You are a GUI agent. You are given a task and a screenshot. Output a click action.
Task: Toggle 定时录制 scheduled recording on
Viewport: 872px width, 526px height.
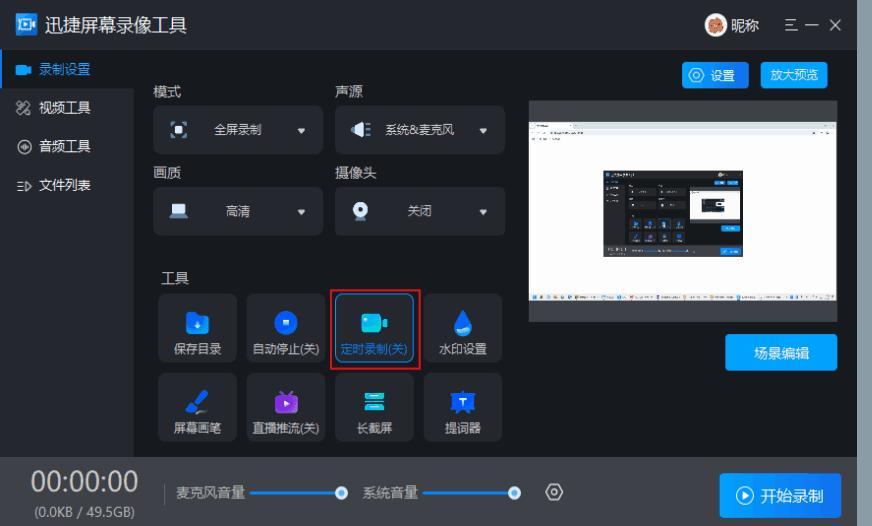(373, 329)
